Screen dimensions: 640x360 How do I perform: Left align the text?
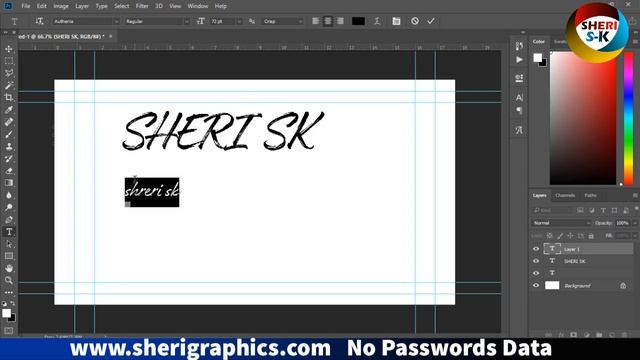pyautogui.click(x=316, y=21)
